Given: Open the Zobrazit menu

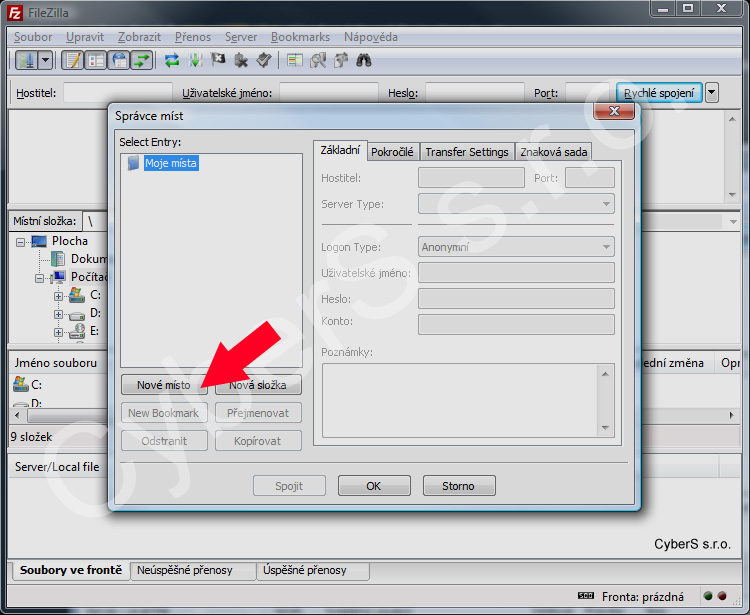Looking at the screenshot, I should 139,37.
